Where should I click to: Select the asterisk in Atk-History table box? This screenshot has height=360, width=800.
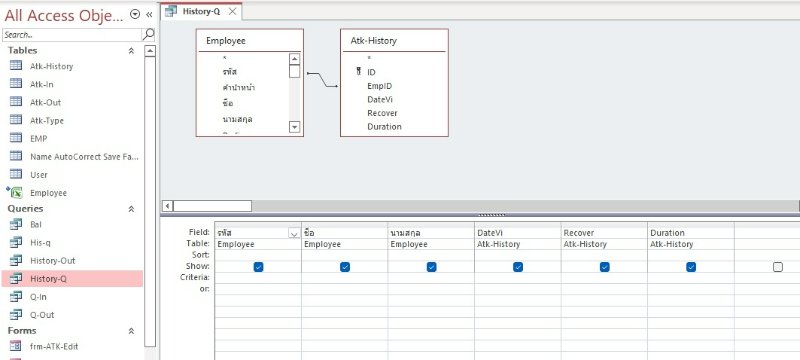pyautogui.click(x=369, y=59)
